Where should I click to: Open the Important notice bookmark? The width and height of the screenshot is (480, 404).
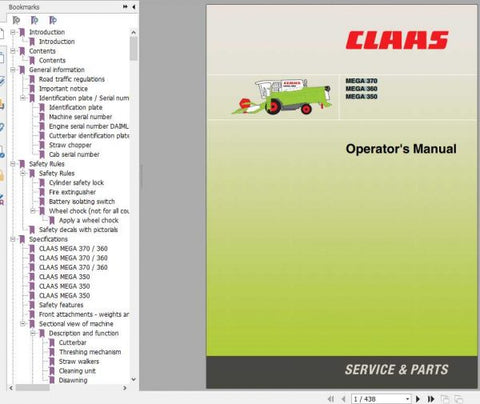(x=63, y=89)
